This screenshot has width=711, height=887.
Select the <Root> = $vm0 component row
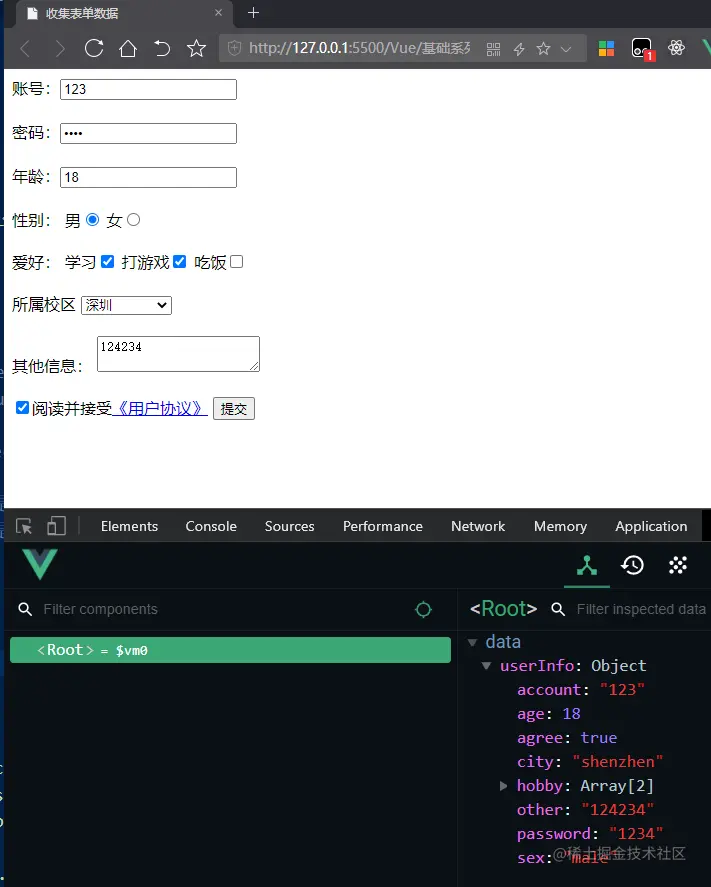pos(231,650)
